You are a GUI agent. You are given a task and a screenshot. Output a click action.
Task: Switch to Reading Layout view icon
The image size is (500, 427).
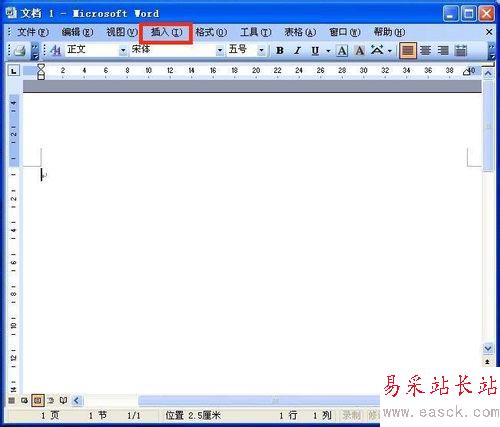tap(63, 400)
